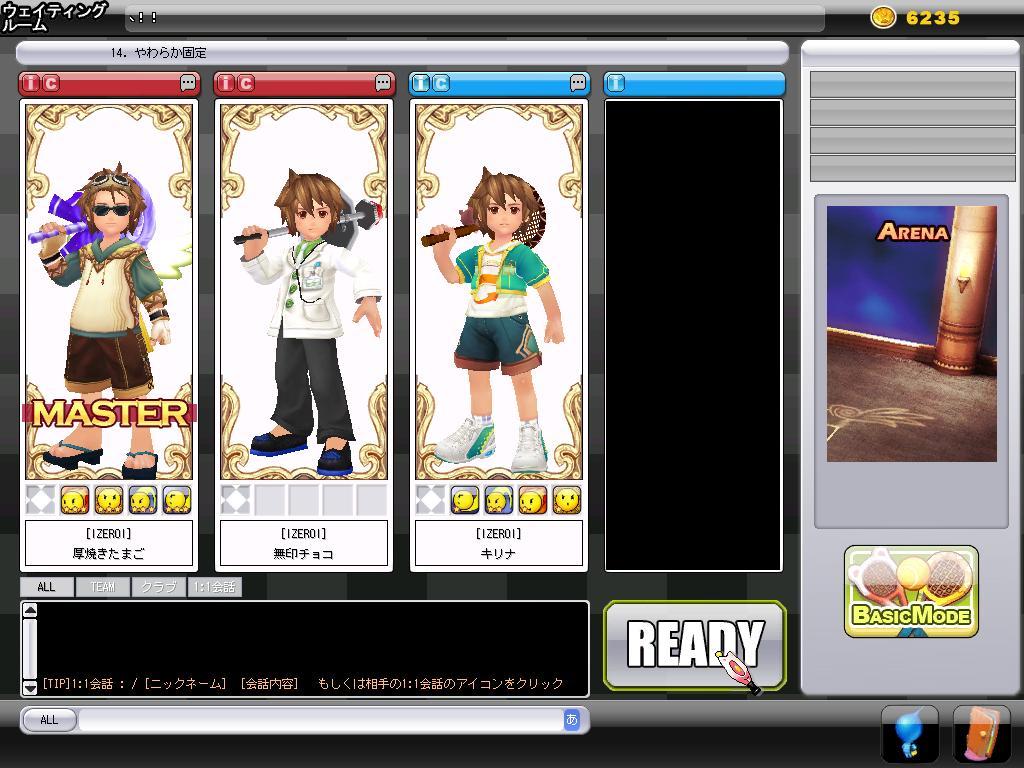Click the Arena court preview image

[911, 334]
